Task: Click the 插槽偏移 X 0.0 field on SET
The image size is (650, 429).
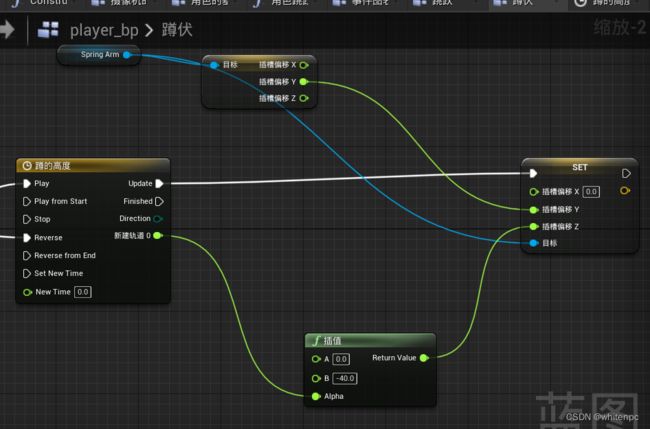Action: click(591, 191)
